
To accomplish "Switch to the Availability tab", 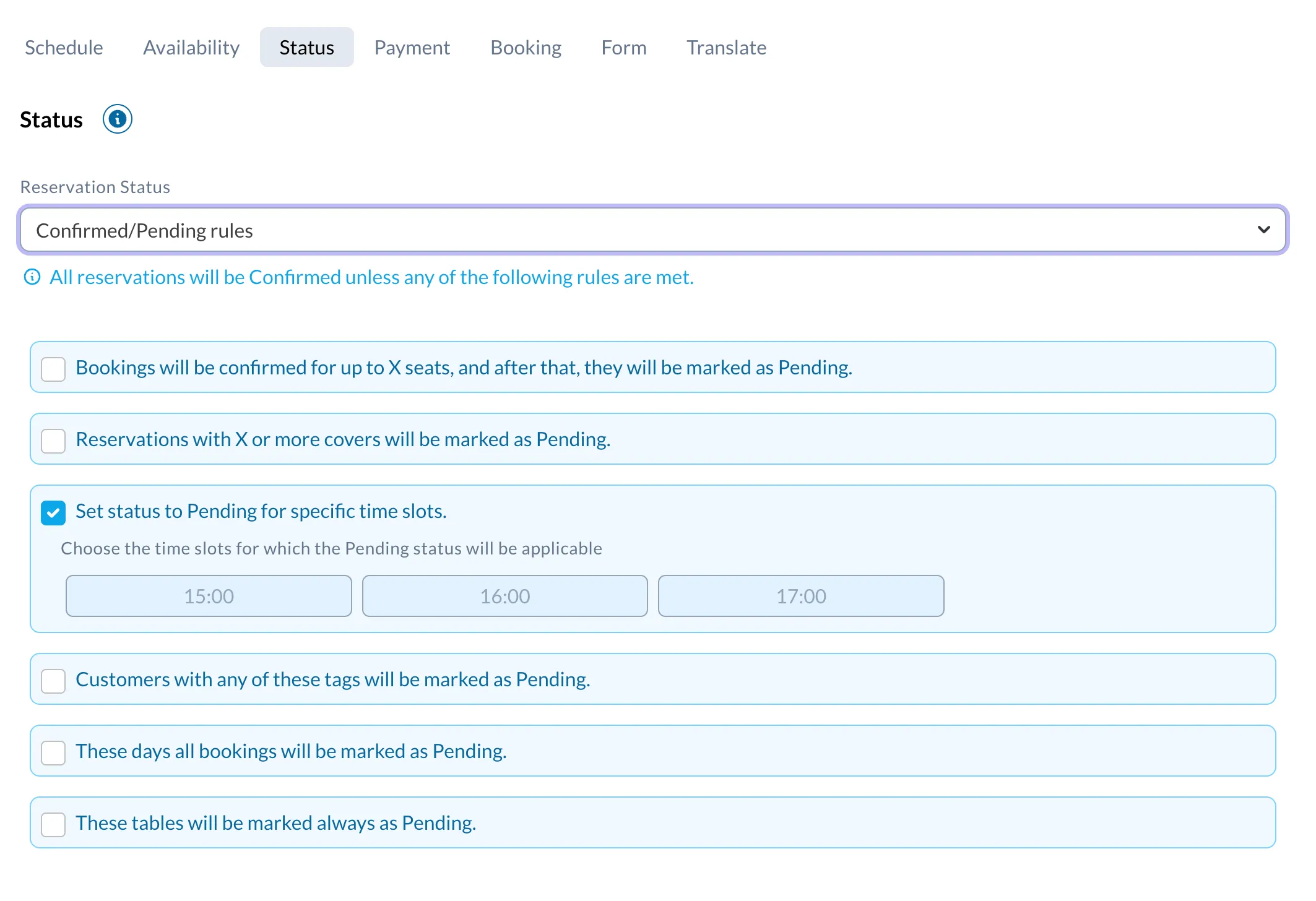I will pyautogui.click(x=191, y=48).
